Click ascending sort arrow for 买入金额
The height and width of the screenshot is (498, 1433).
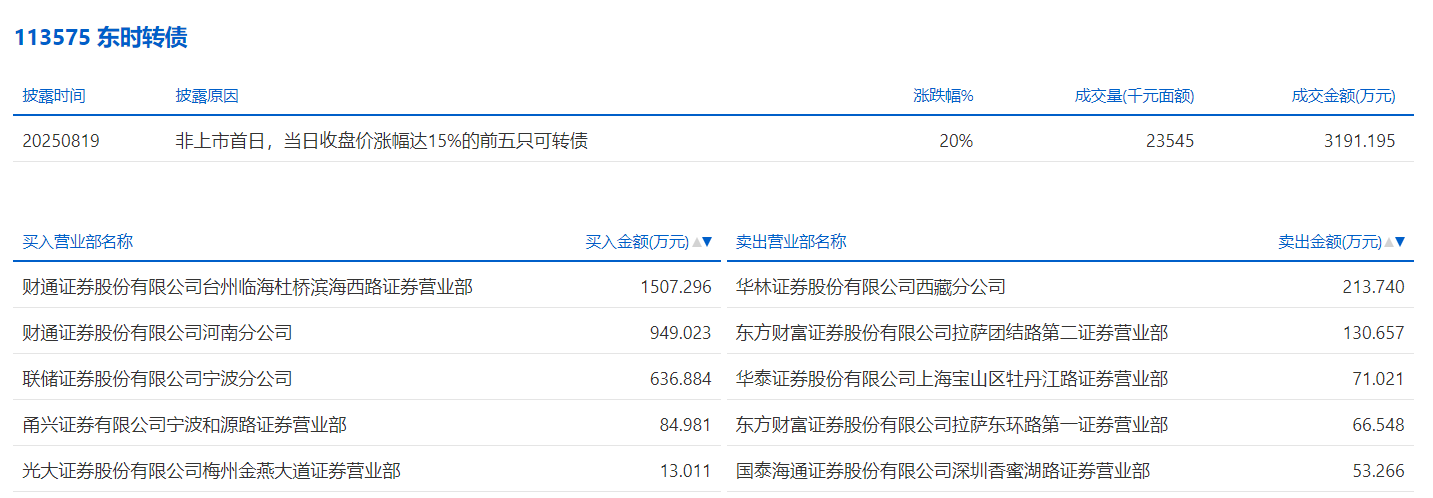pos(696,242)
